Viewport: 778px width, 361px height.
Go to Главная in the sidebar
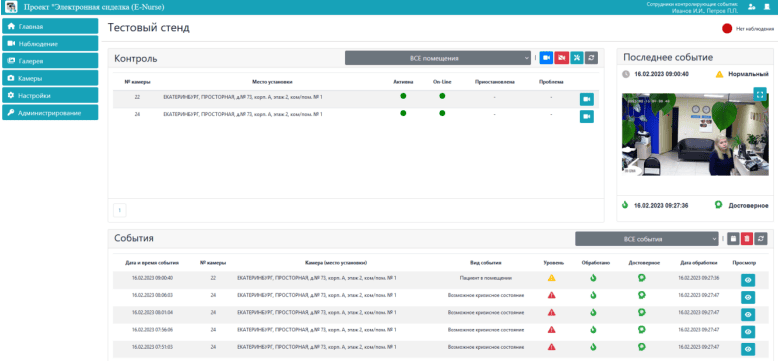[50, 26]
